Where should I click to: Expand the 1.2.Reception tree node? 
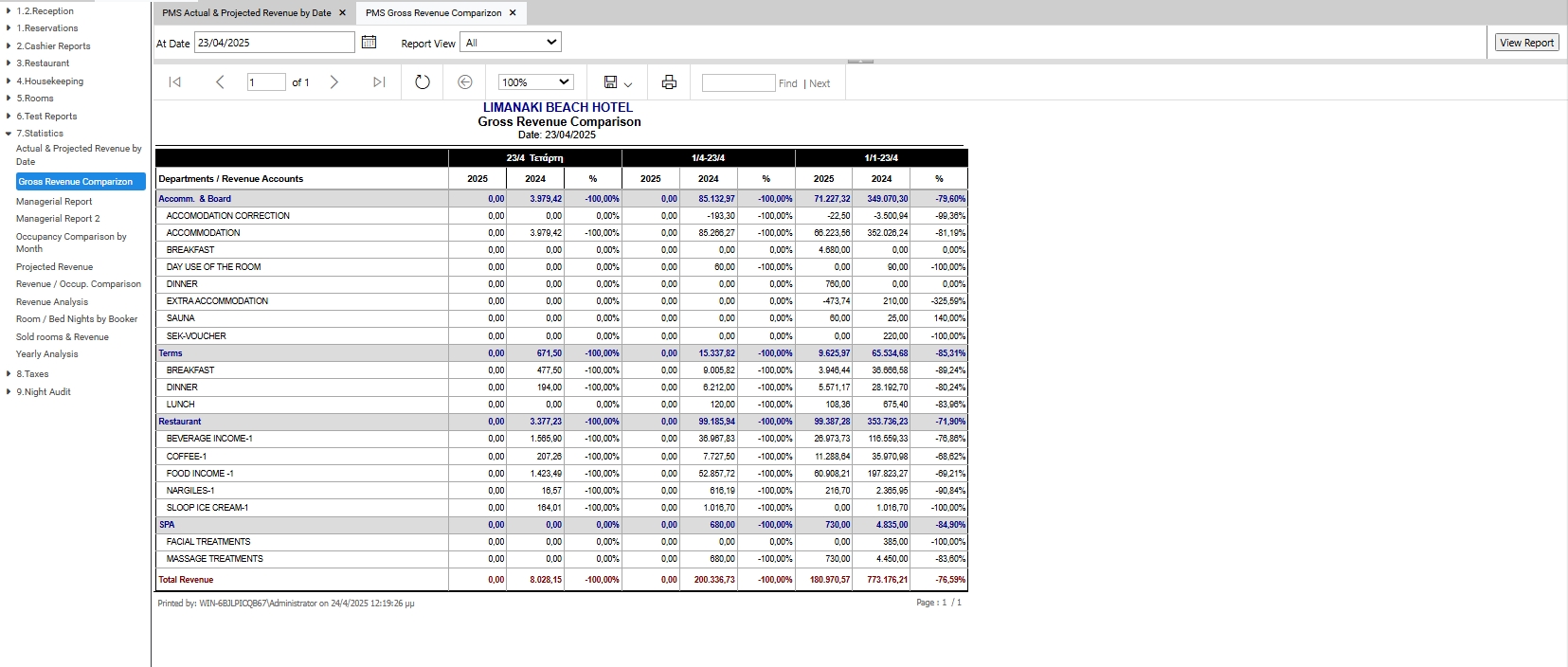point(9,10)
